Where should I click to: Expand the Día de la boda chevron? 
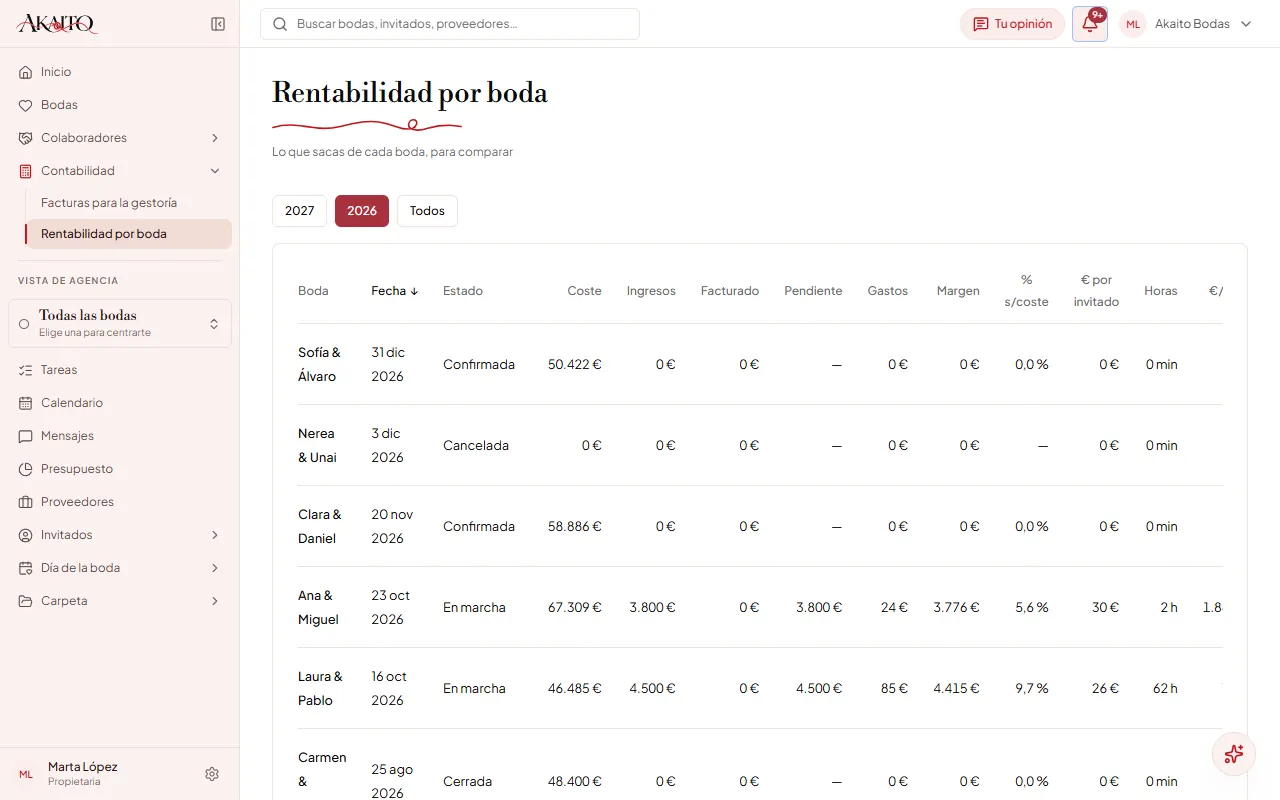point(215,568)
